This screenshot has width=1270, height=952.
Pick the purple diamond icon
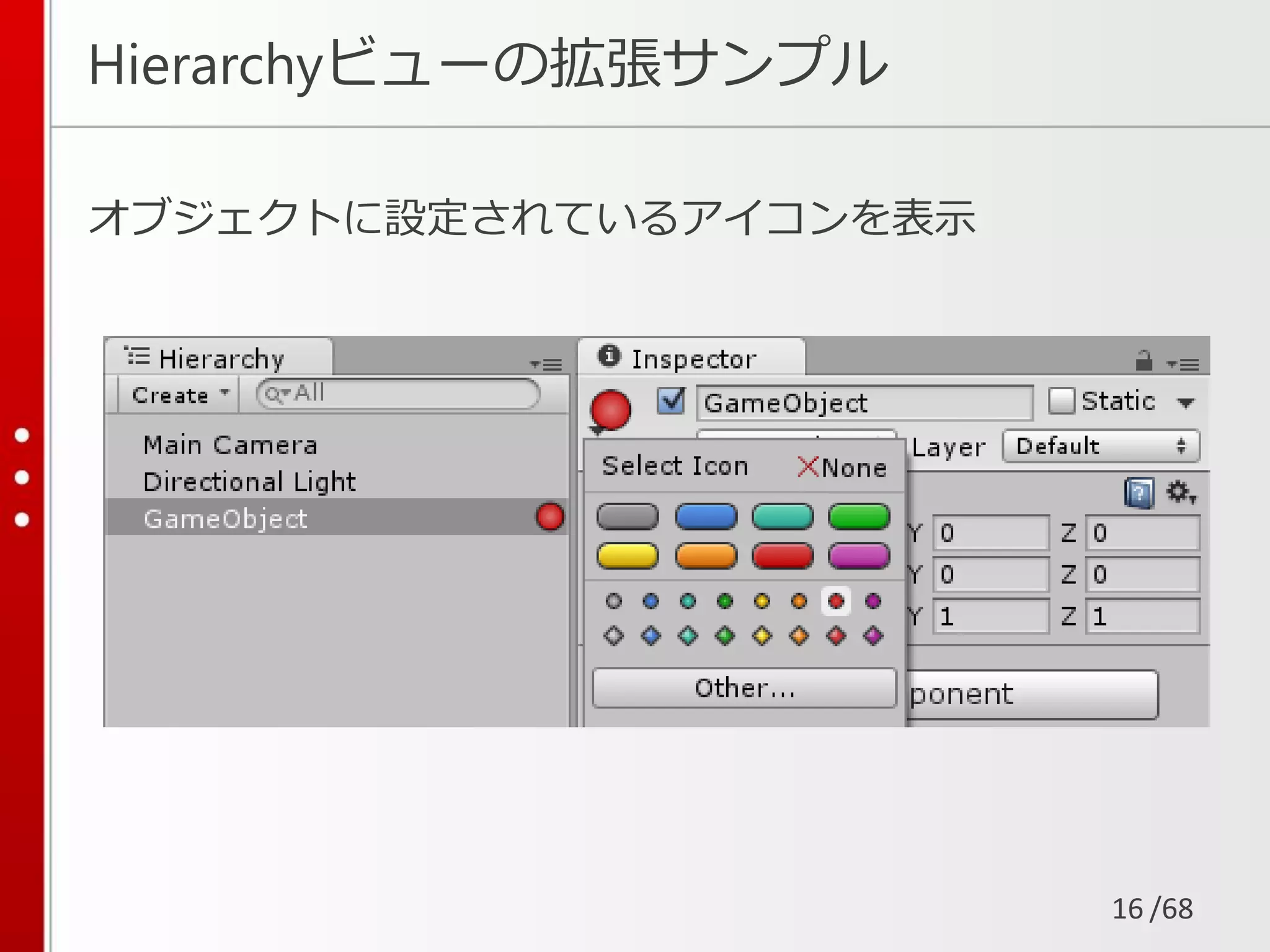coord(873,635)
